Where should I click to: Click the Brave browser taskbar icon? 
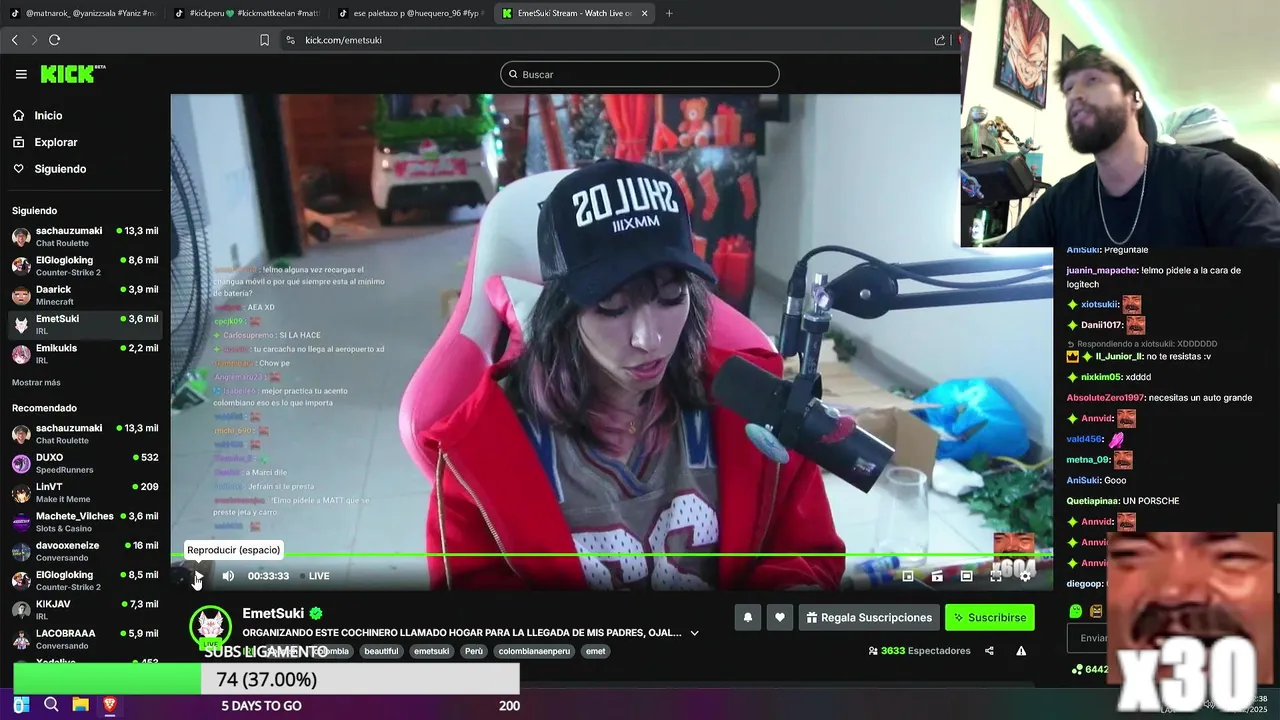[x=110, y=705]
